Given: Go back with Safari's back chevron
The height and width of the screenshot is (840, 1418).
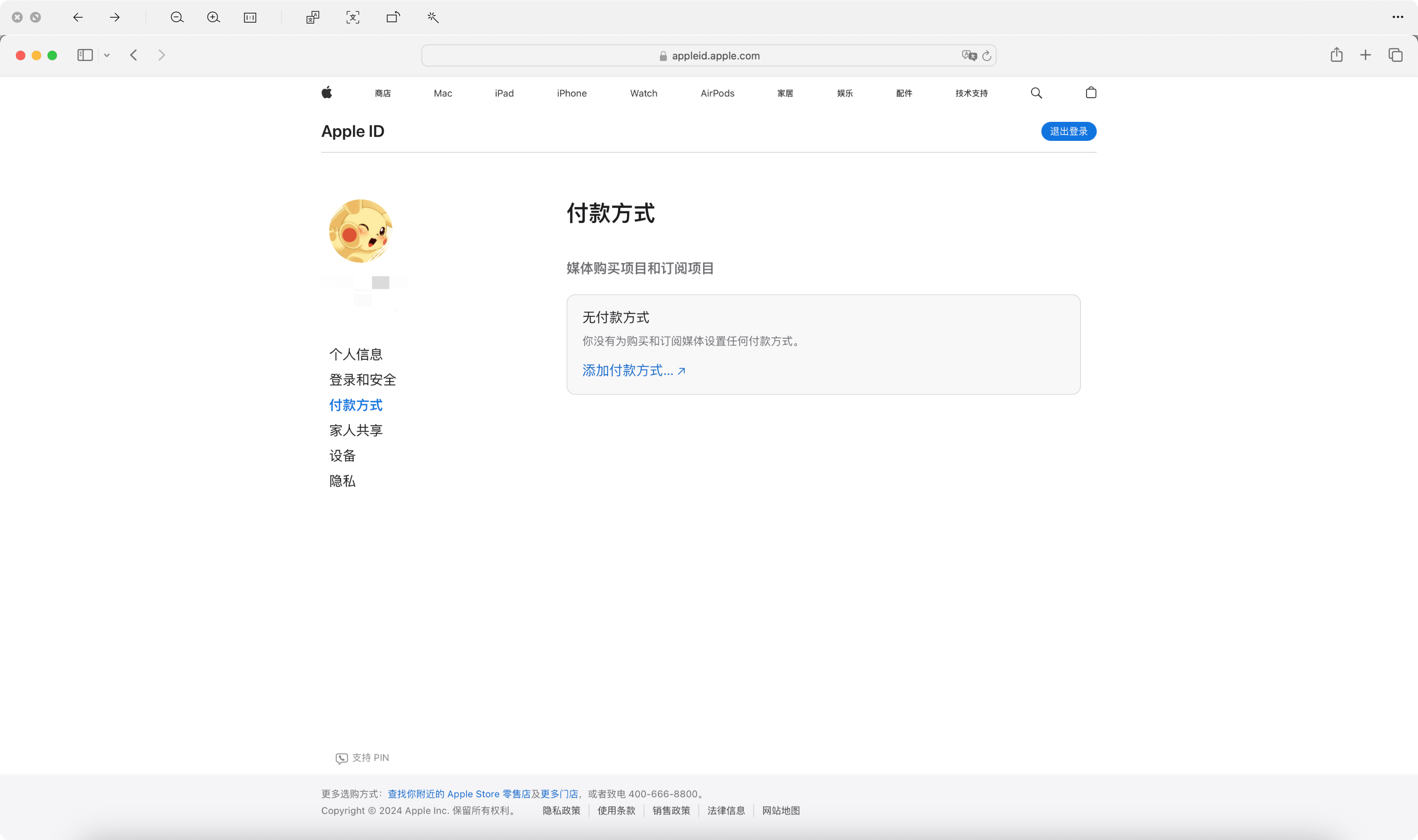Looking at the screenshot, I should (x=134, y=55).
